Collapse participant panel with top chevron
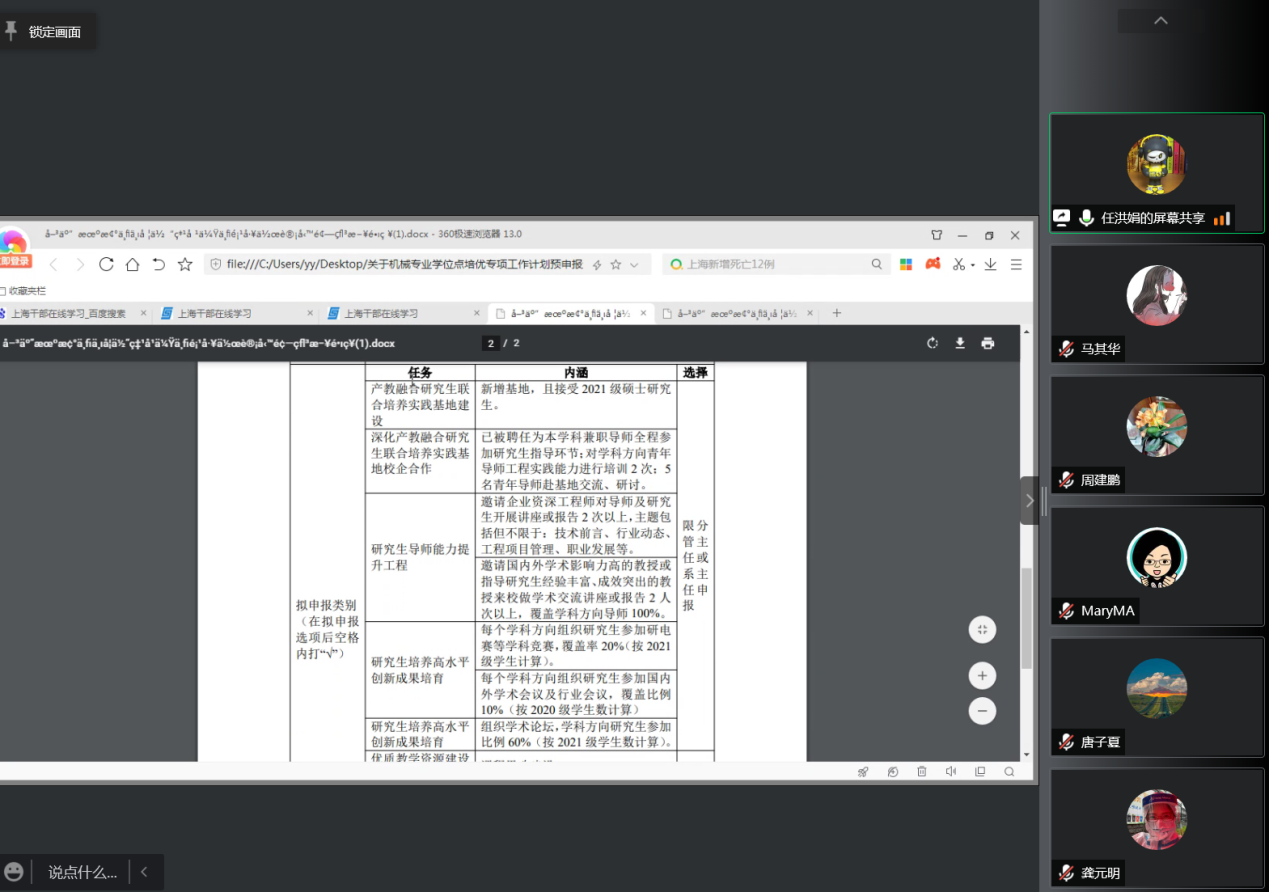Screen dimensions: 1269x892 pos(1160,21)
